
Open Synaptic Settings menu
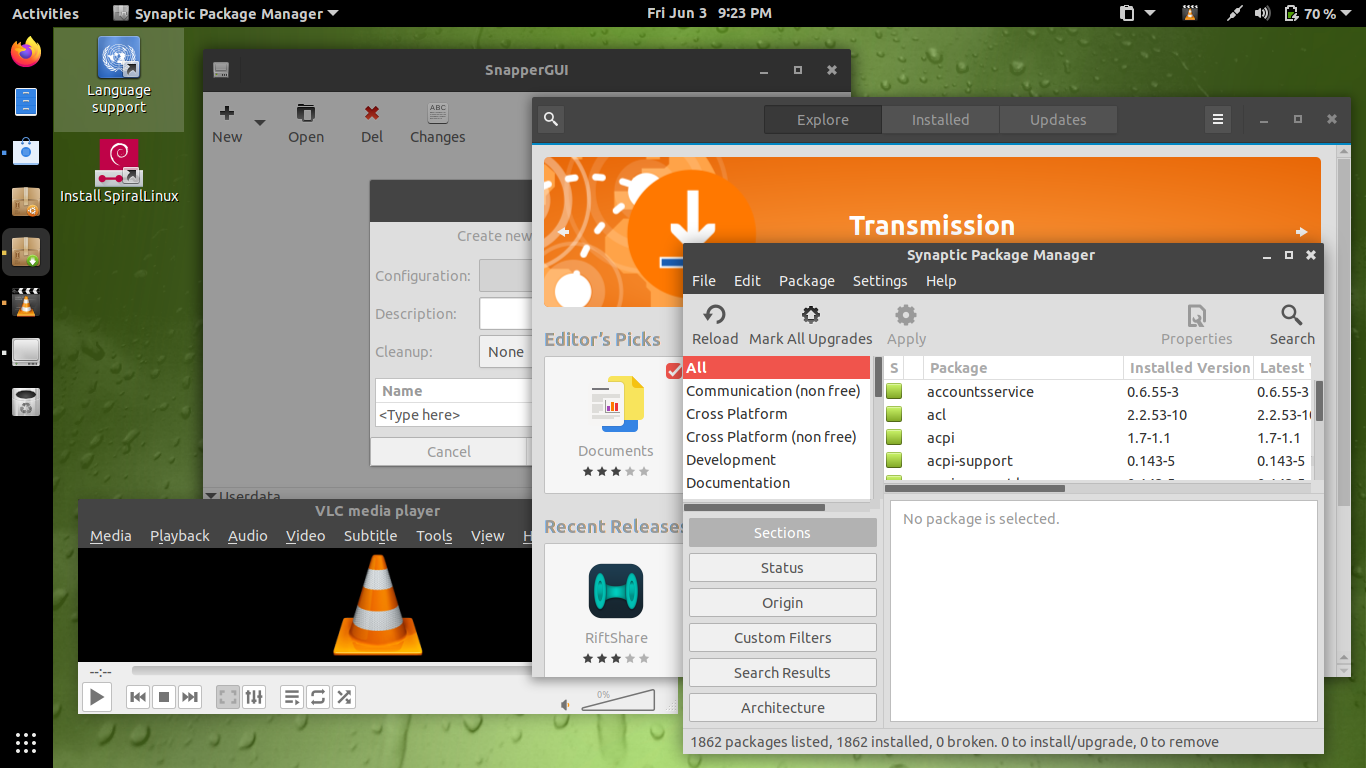coord(880,281)
